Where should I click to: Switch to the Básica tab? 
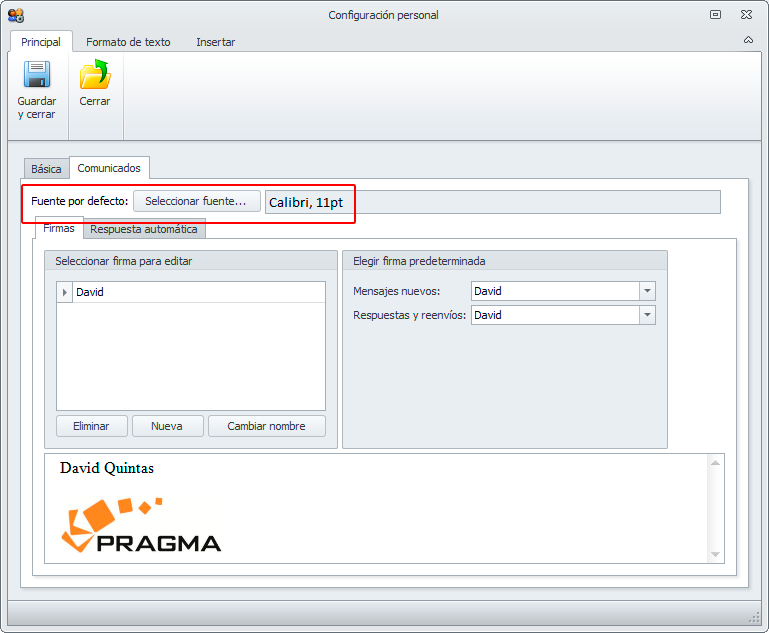(x=47, y=169)
